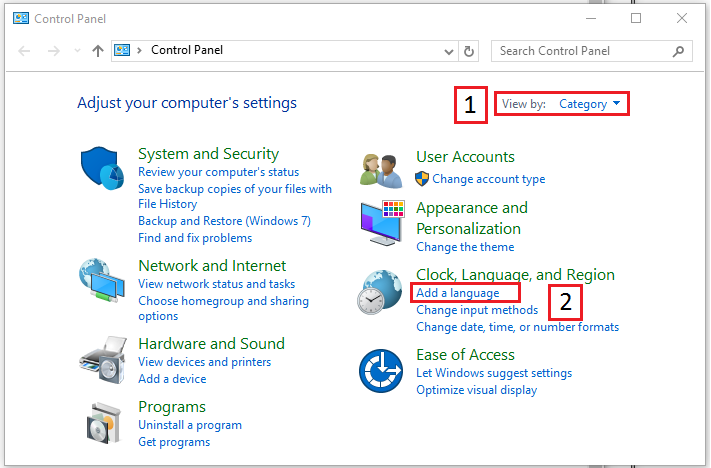The height and width of the screenshot is (468, 711).
Task: Click the User Accounts people icon
Action: click(382, 169)
